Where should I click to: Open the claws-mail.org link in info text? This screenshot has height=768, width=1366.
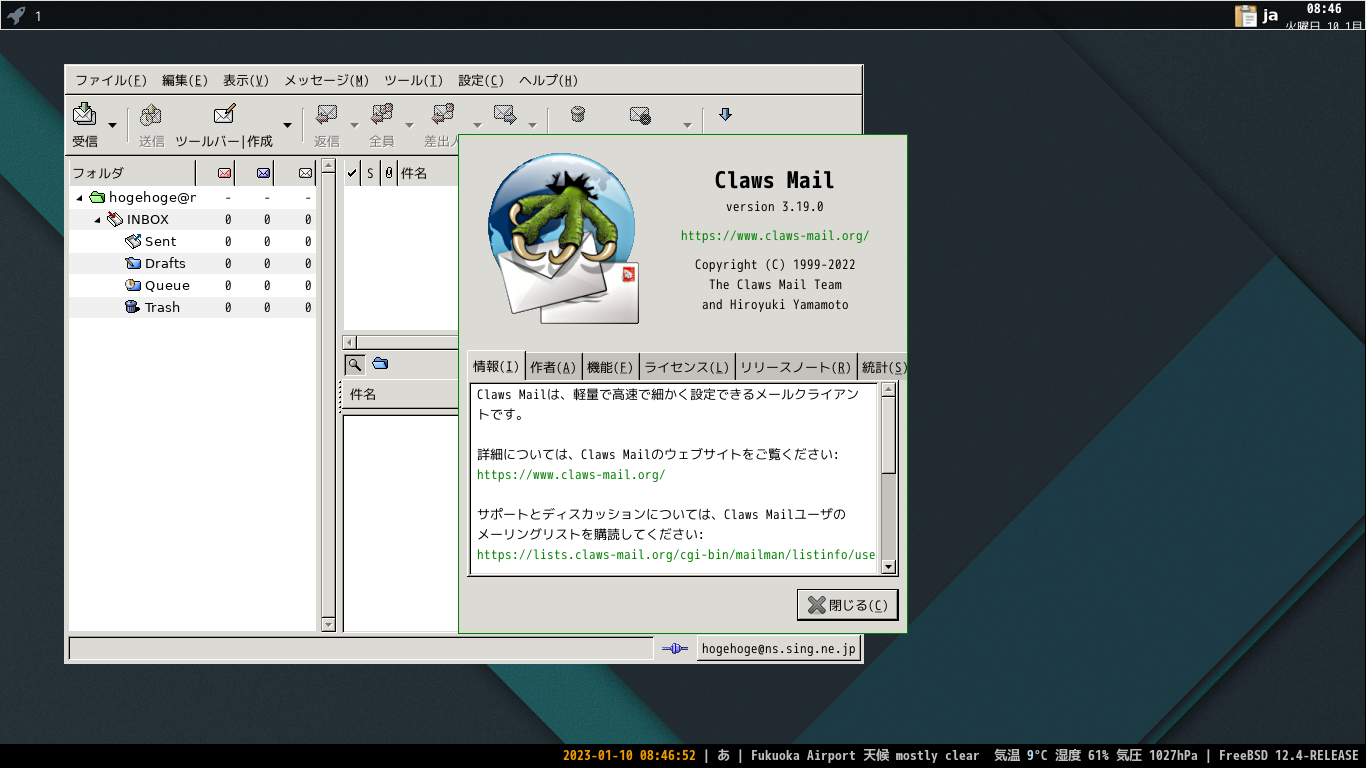pyautogui.click(x=571, y=475)
